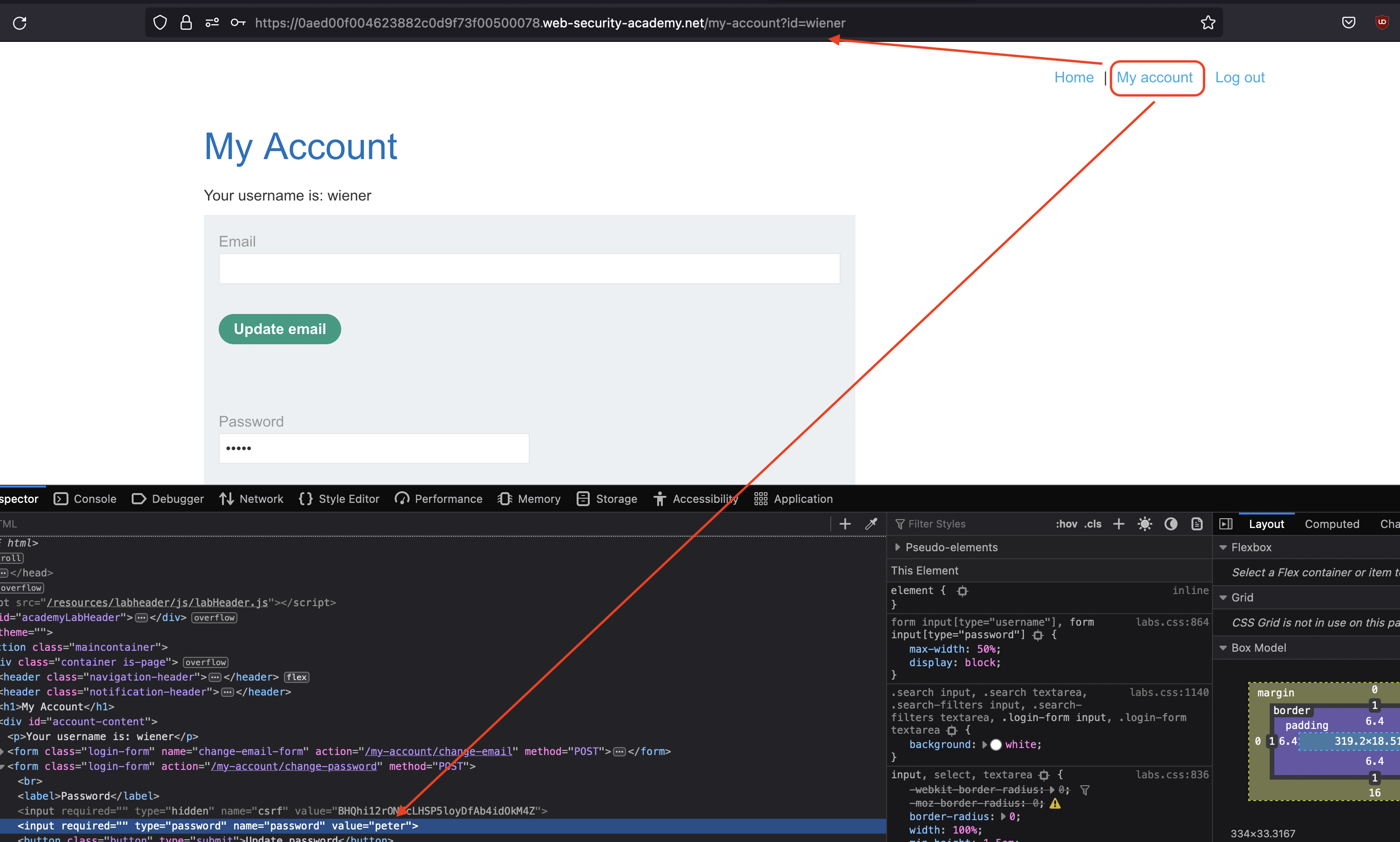The image size is (1400, 842).
Task: Collapse the Flexbox section
Action: click(1223, 547)
